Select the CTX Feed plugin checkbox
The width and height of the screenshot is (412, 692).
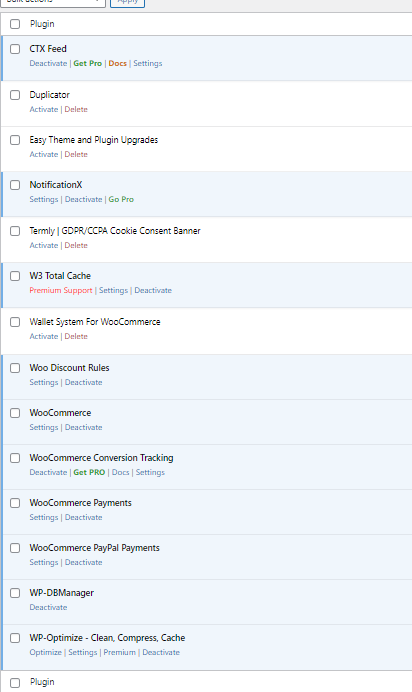tap(15, 49)
